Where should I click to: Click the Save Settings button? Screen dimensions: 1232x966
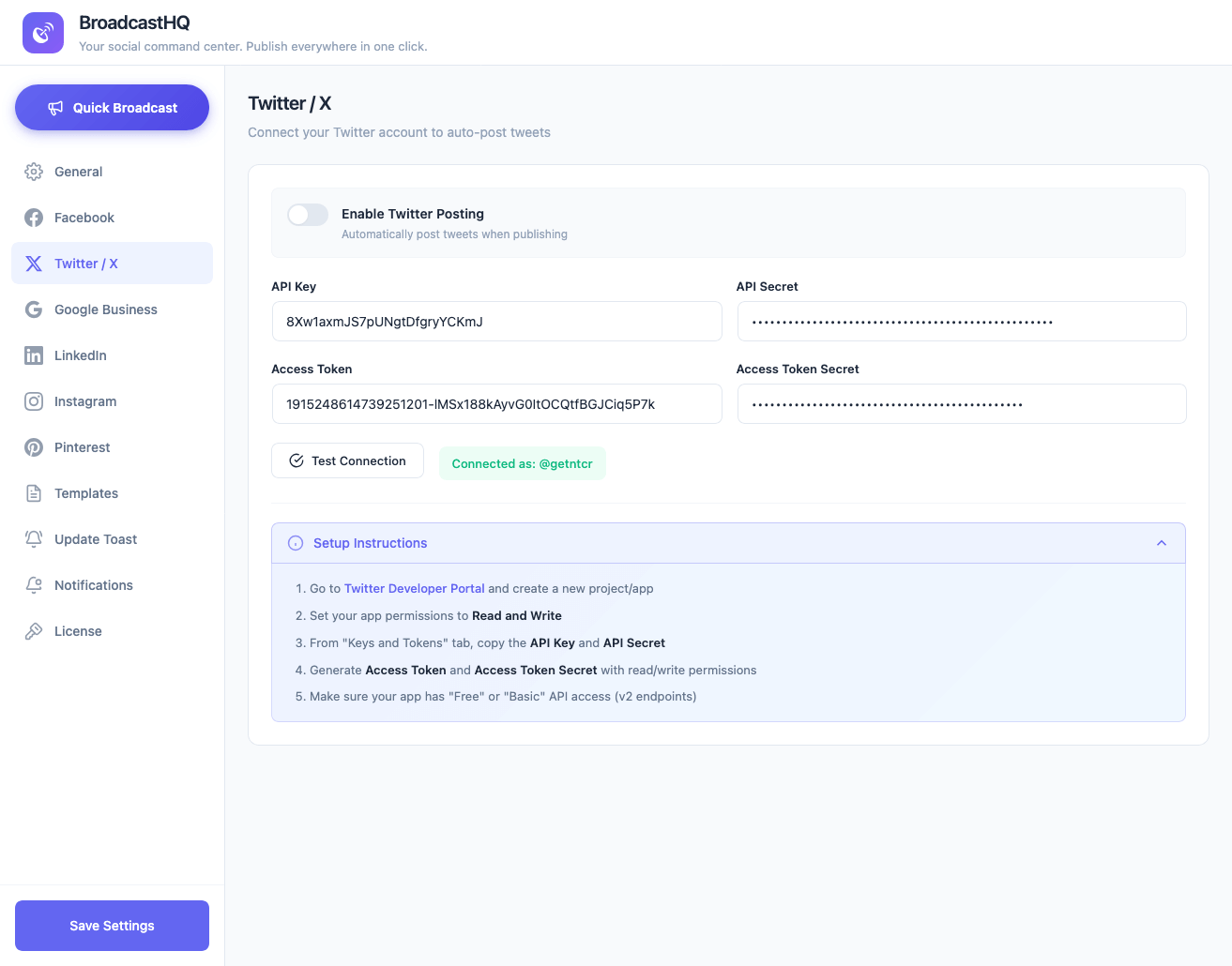pyautogui.click(x=112, y=926)
